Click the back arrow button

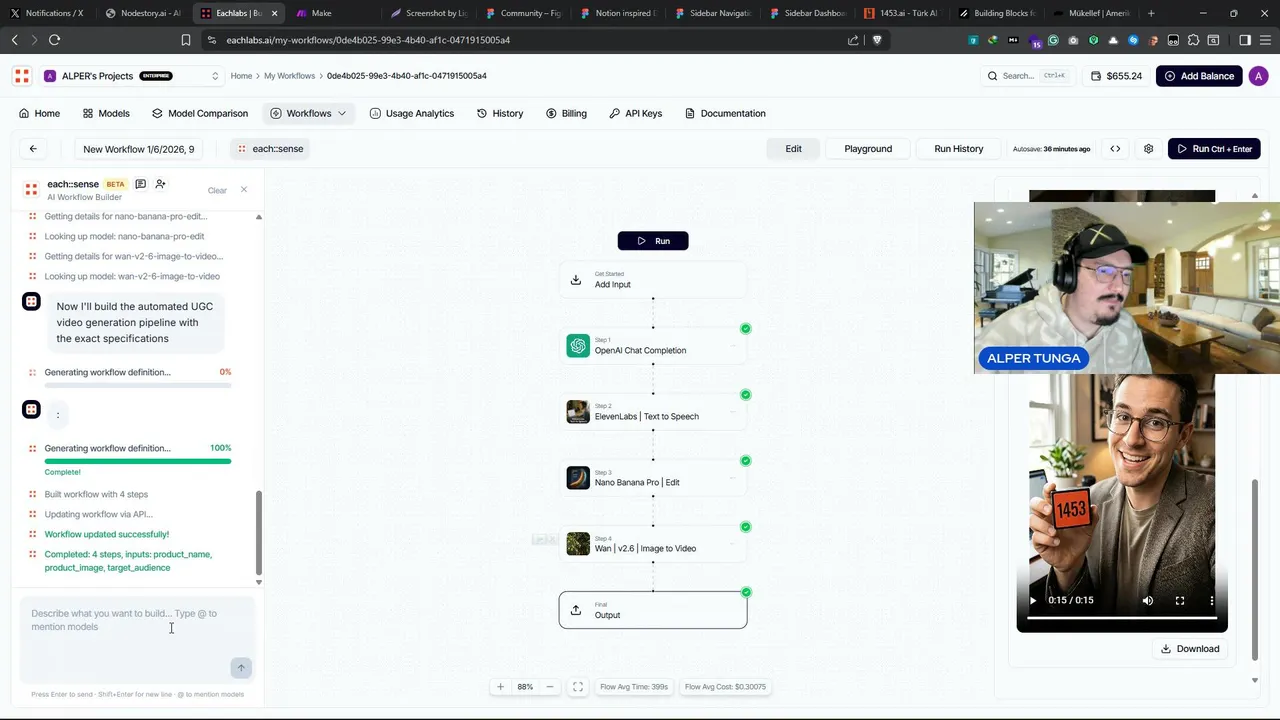pos(33,149)
